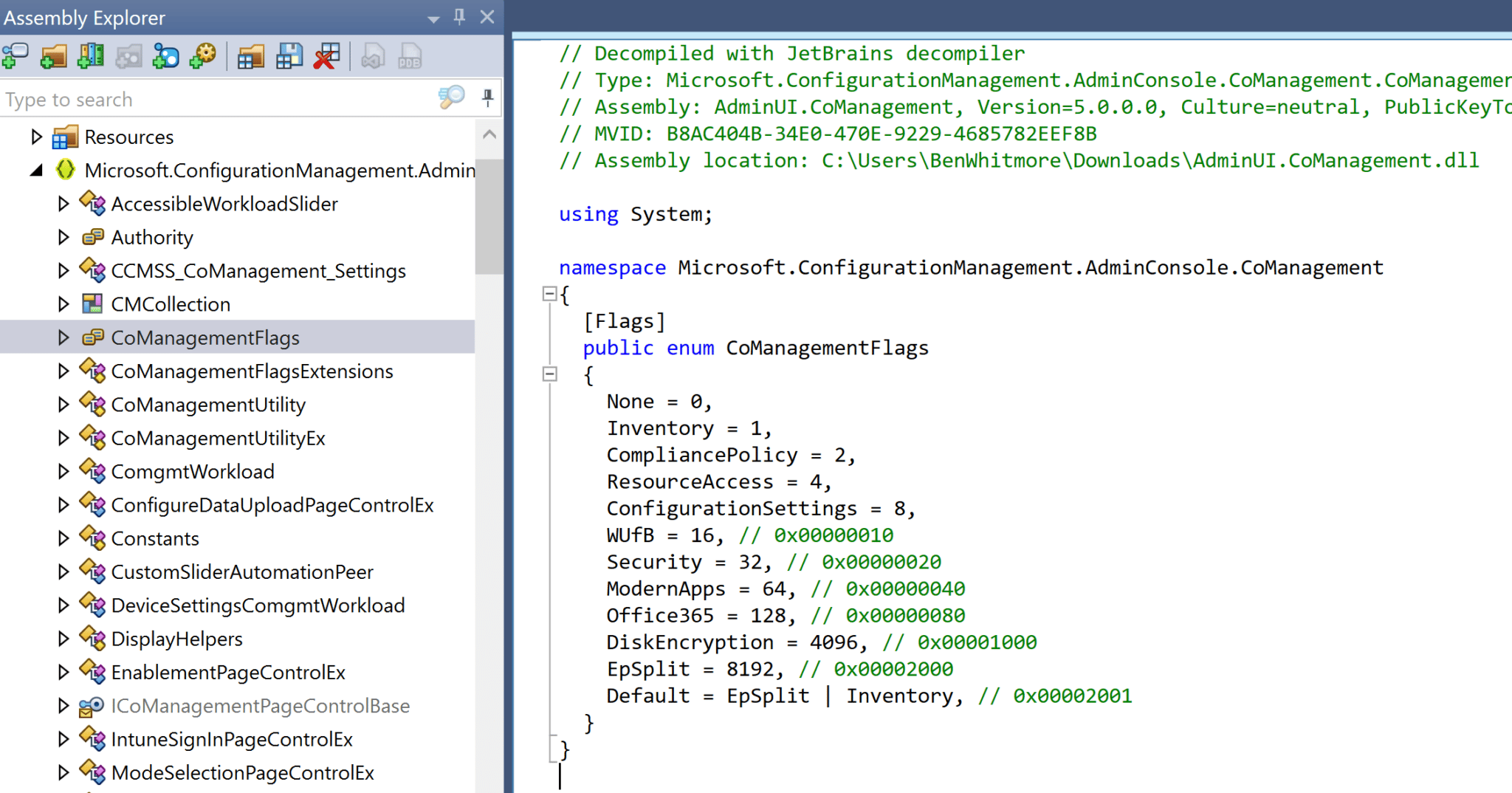Click the folder with green plus icon
This screenshot has height=793, width=1512.
coord(53,57)
